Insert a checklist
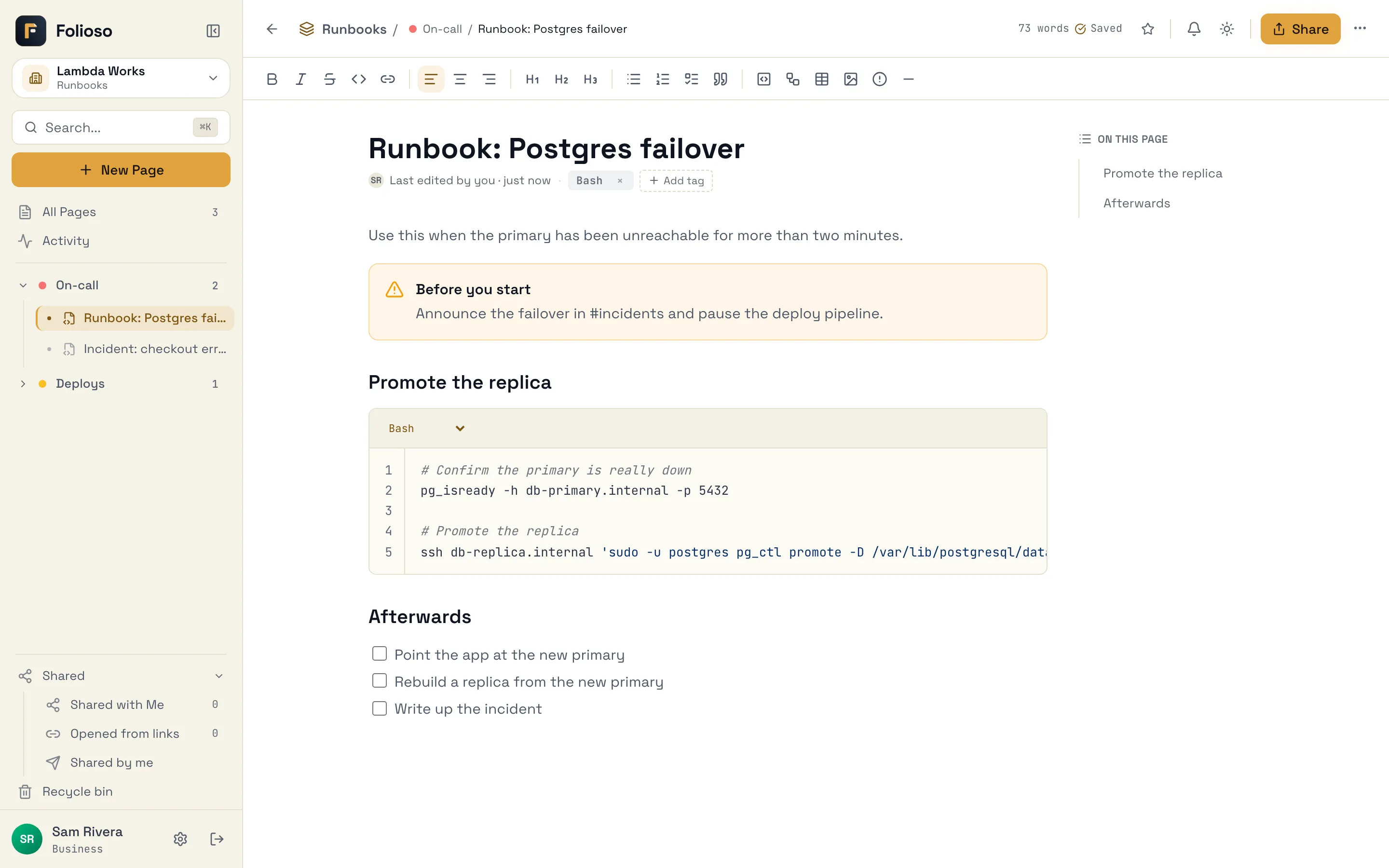This screenshot has height=868, width=1389. (692, 79)
